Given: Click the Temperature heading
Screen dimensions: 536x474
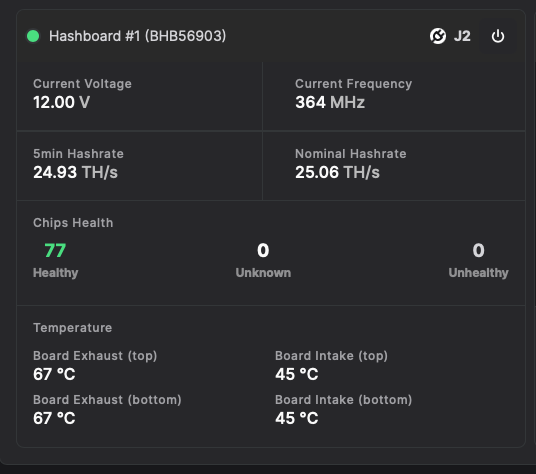Looking at the screenshot, I should 72,328.
